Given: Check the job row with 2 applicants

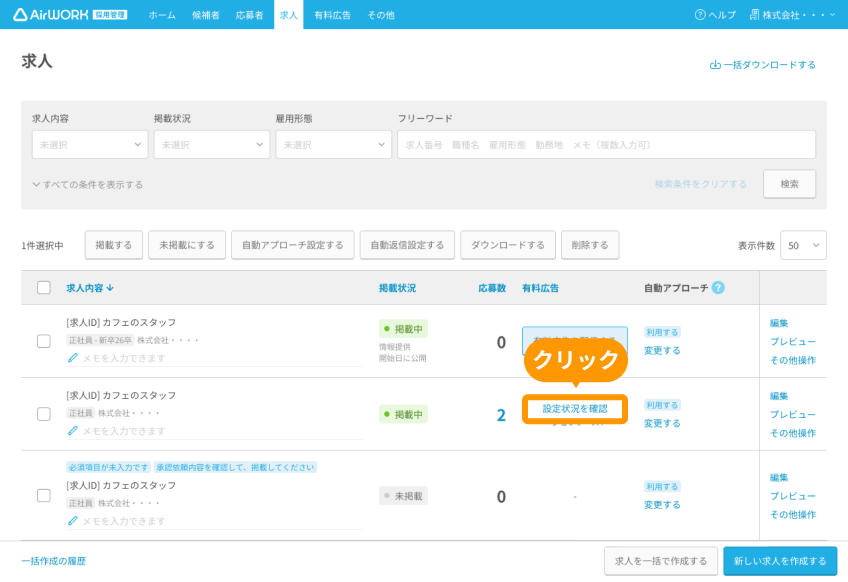Looking at the screenshot, I should click(44, 414).
